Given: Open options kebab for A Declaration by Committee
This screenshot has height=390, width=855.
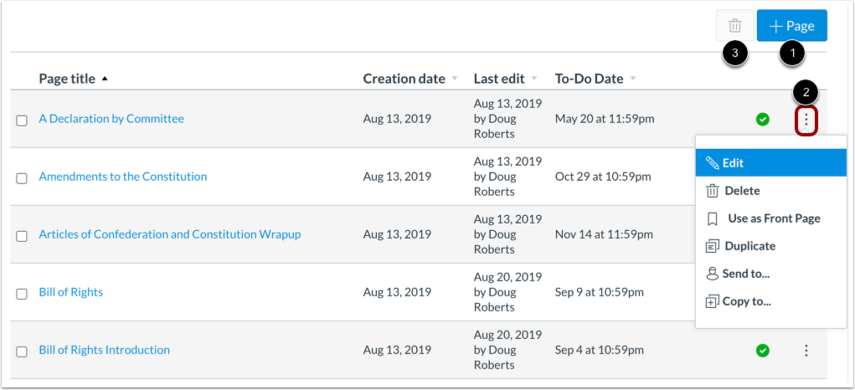Looking at the screenshot, I should tap(806, 119).
